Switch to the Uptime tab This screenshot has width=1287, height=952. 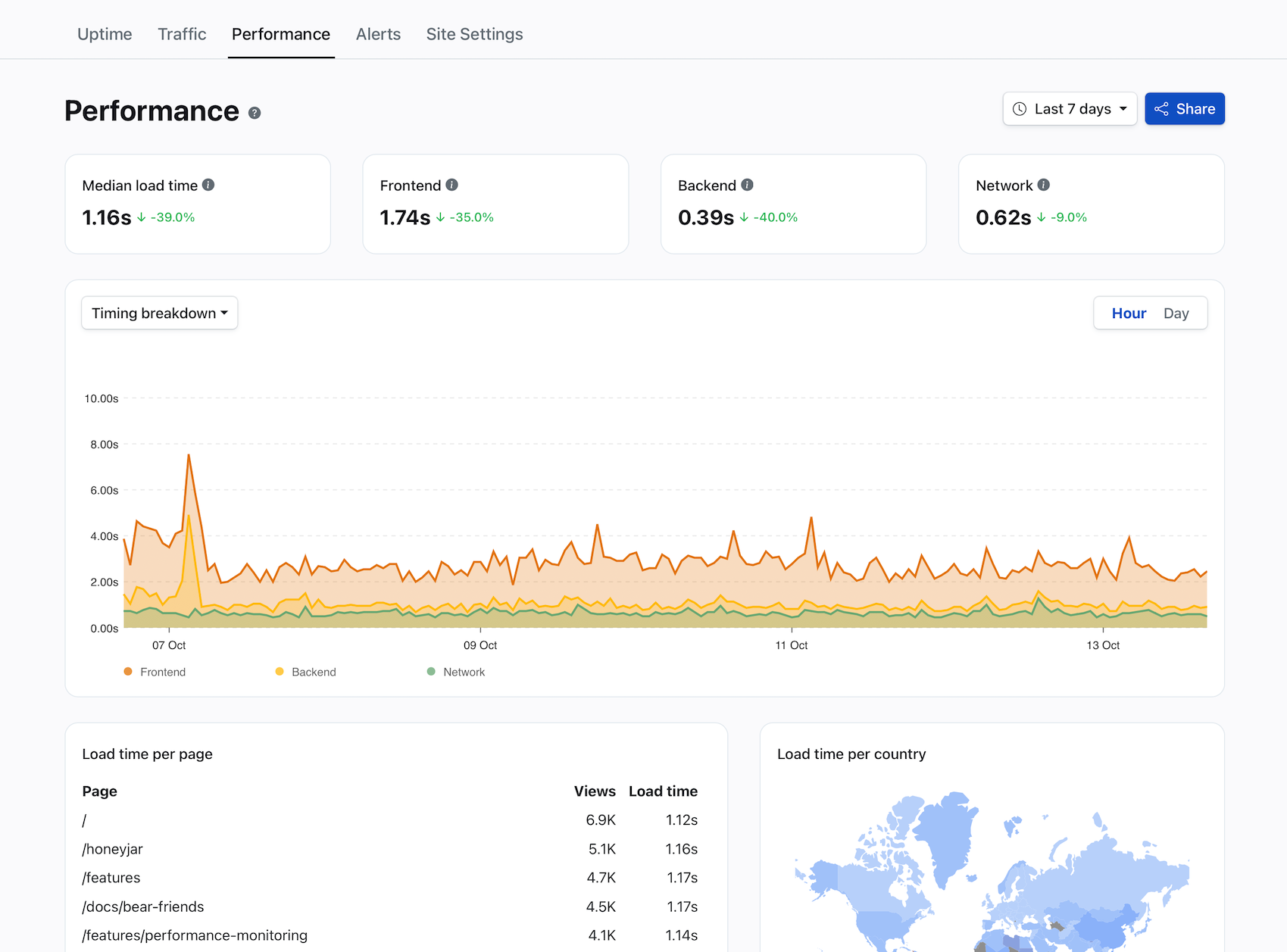105,34
